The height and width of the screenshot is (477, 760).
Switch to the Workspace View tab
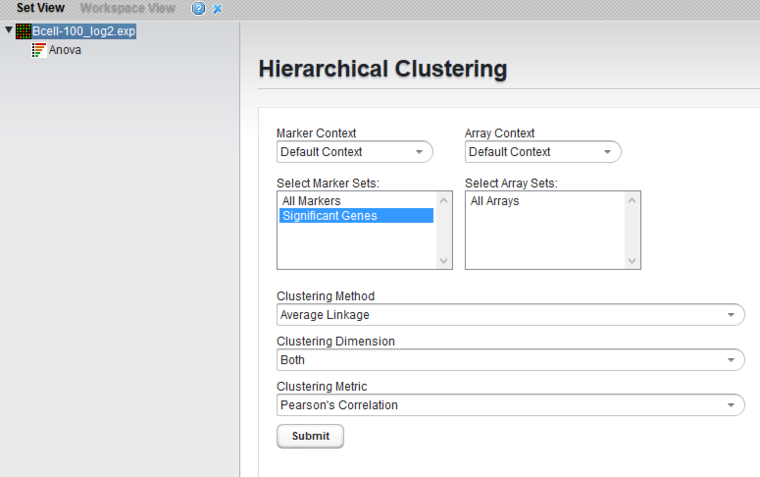[127, 8]
